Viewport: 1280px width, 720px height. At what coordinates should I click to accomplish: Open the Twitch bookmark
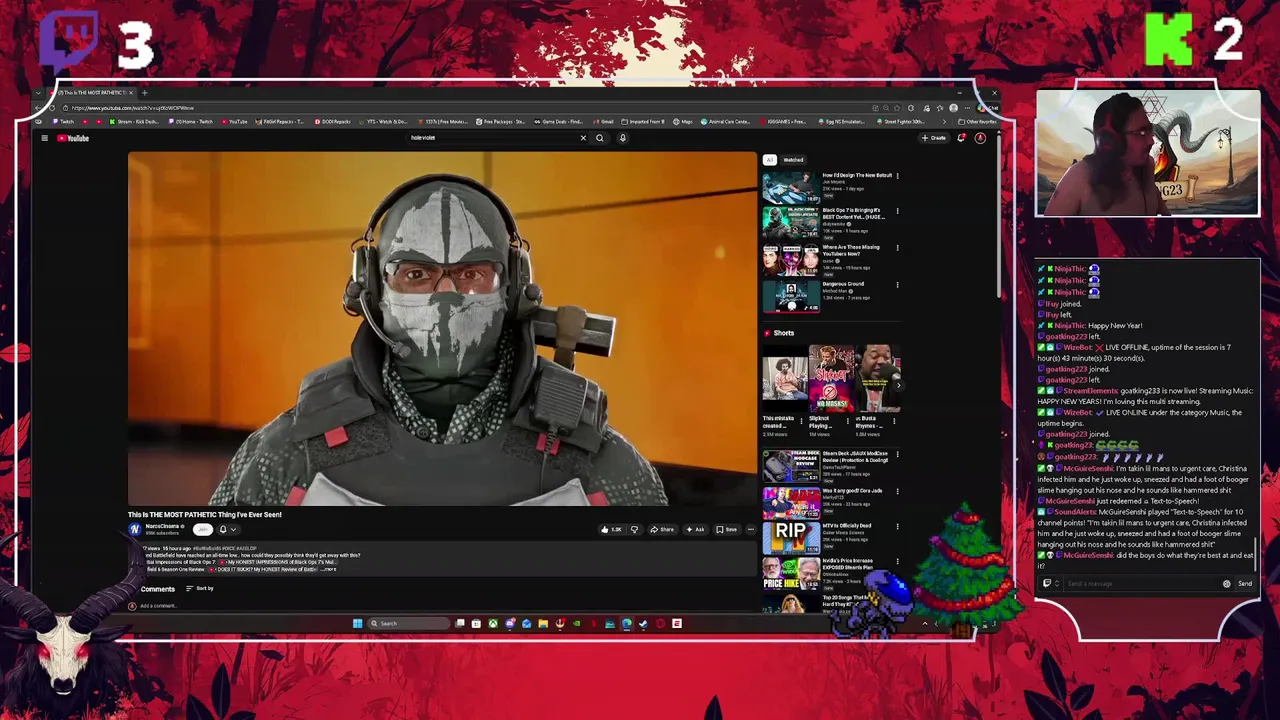tap(65, 122)
